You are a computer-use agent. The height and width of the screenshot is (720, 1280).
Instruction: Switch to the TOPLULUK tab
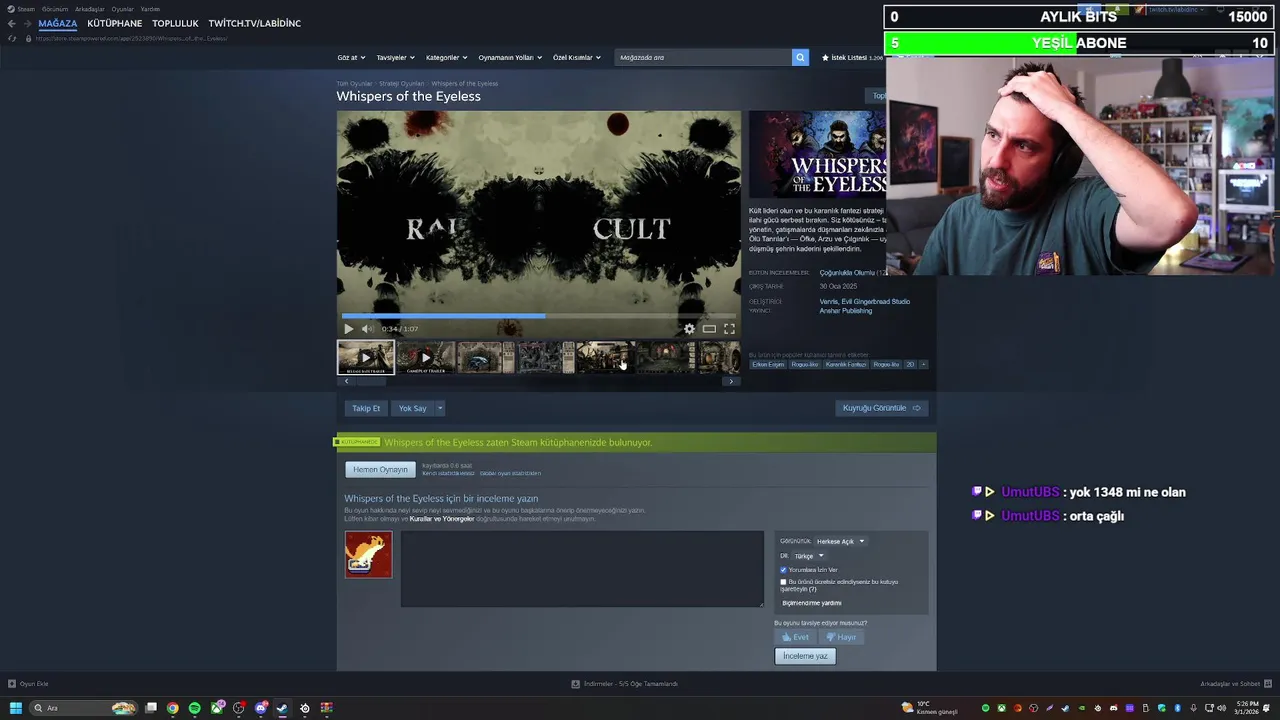175,23
